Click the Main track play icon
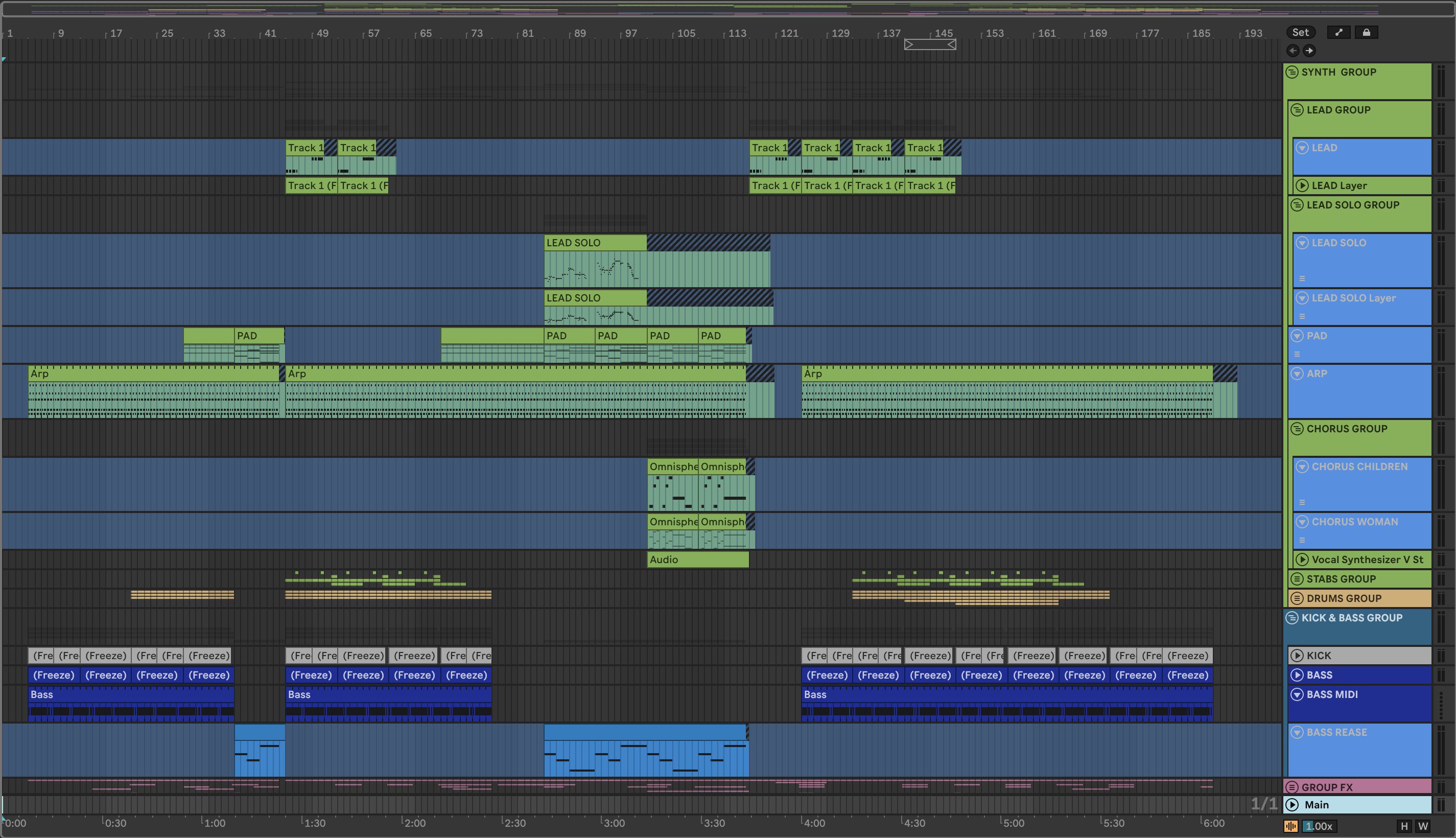 (1292, 805)
